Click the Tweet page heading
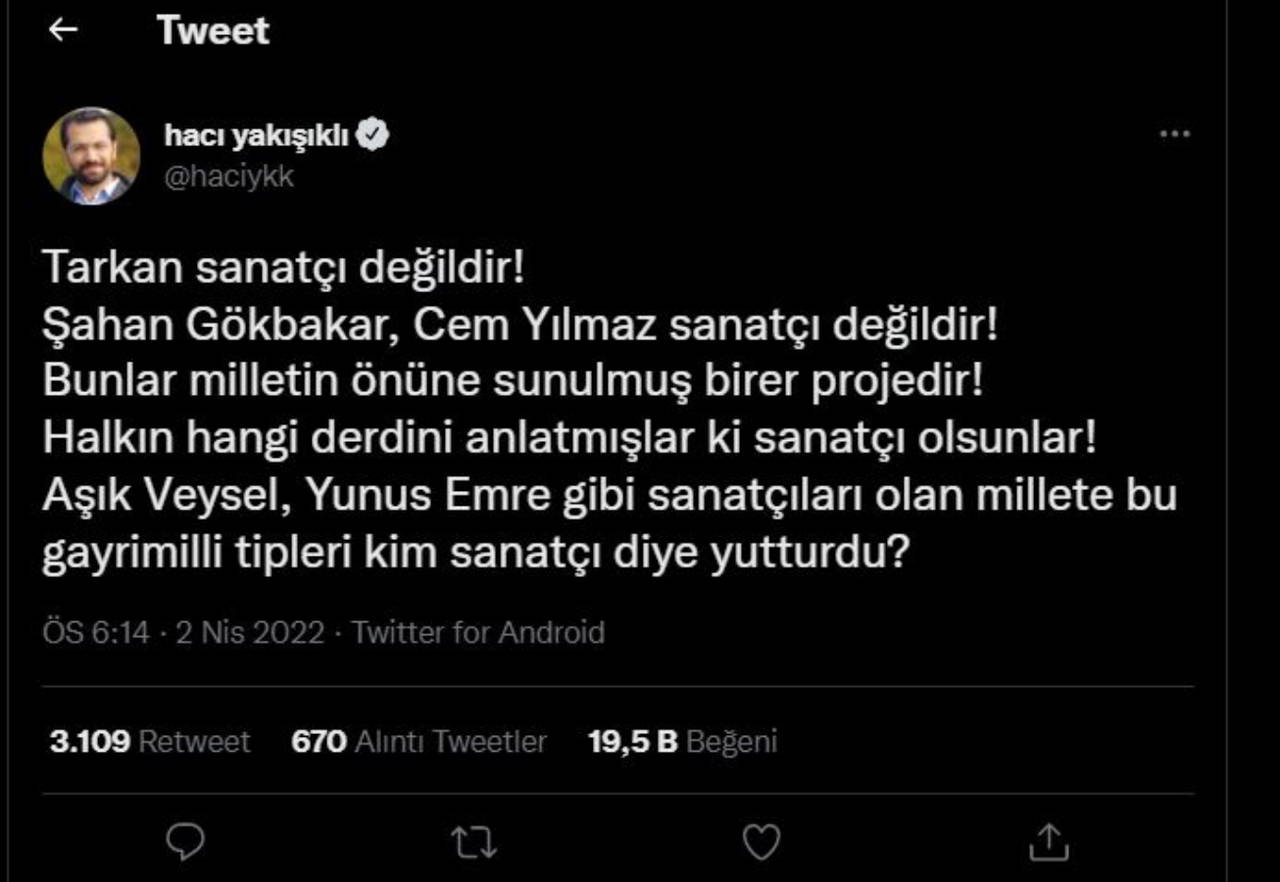Viewport: 1280px width, 882px height. 213,31
